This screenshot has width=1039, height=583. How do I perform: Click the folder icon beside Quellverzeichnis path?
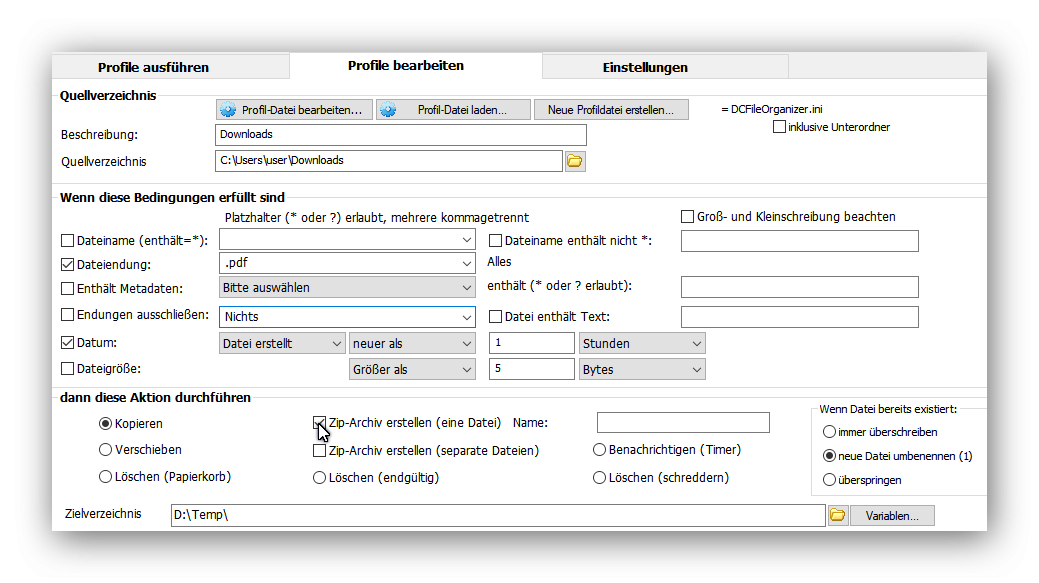[x=575, y=161]
